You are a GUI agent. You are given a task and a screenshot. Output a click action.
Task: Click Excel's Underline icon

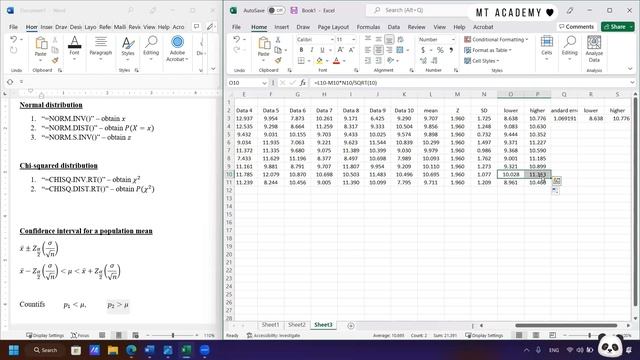click(x=322, y=50)
